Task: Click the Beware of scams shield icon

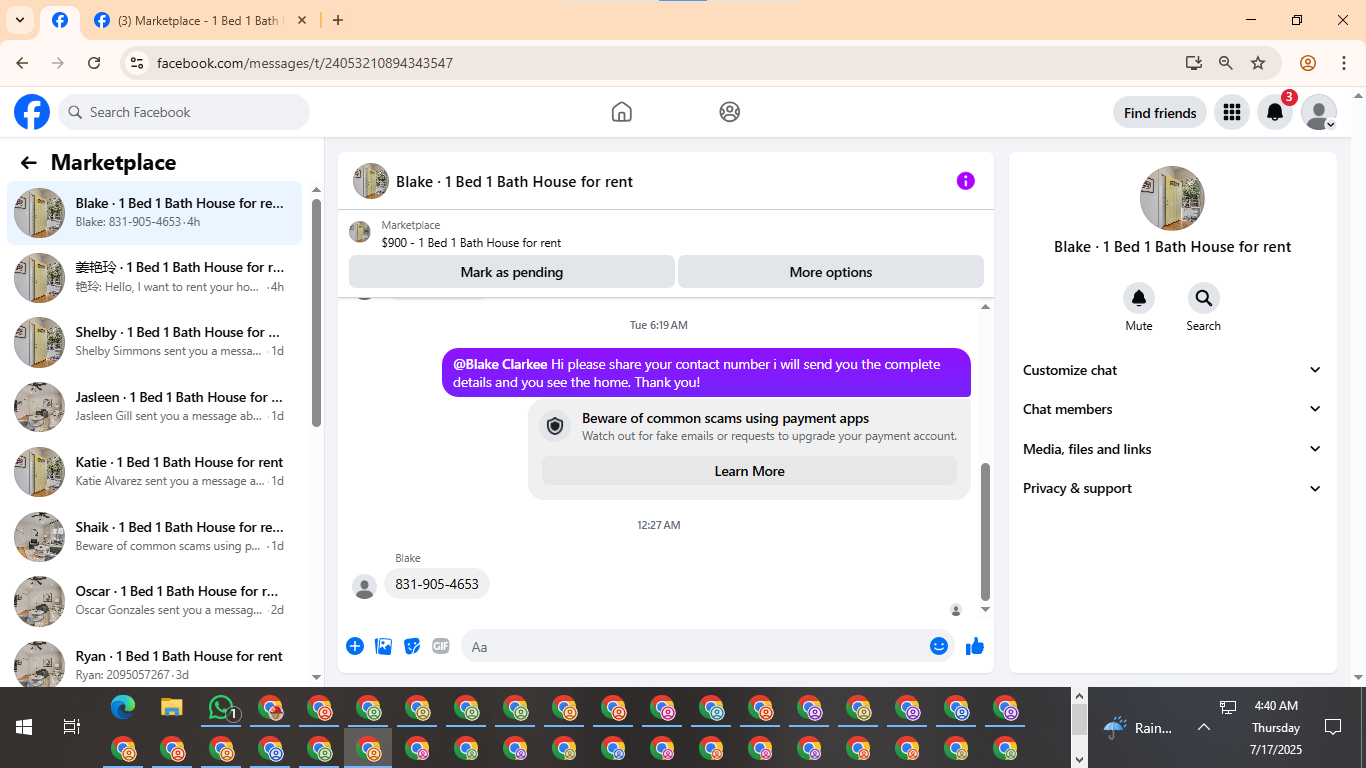Action: [556, 426]
